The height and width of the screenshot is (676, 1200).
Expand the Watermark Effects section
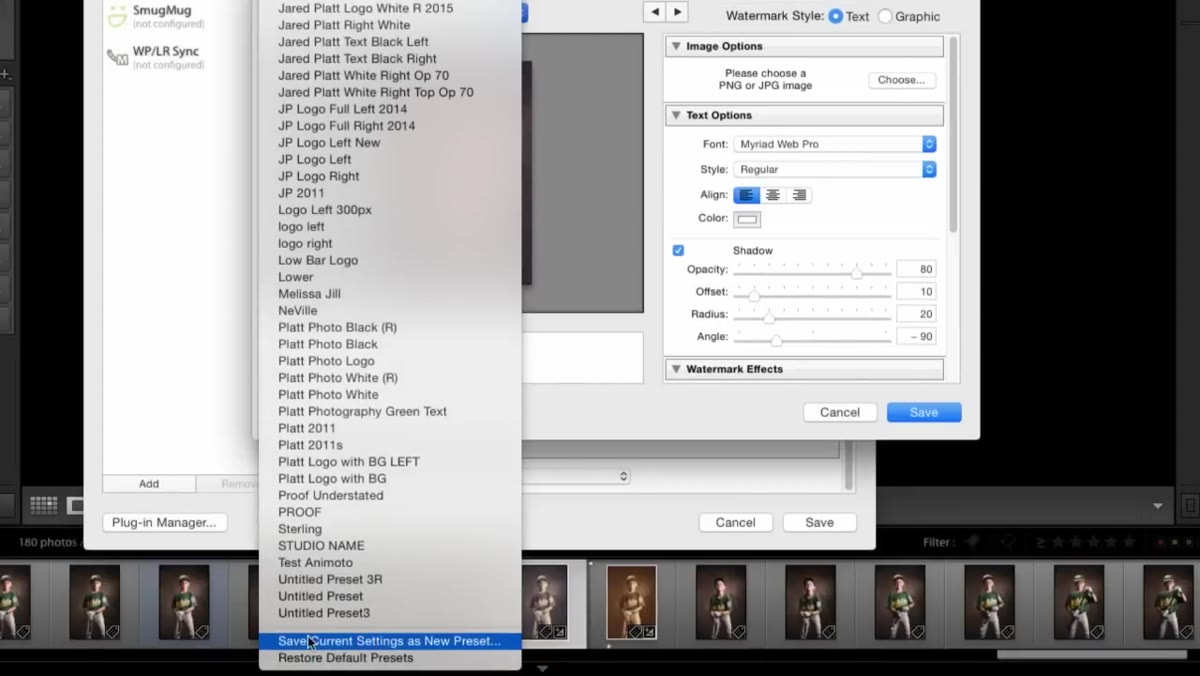676,369
